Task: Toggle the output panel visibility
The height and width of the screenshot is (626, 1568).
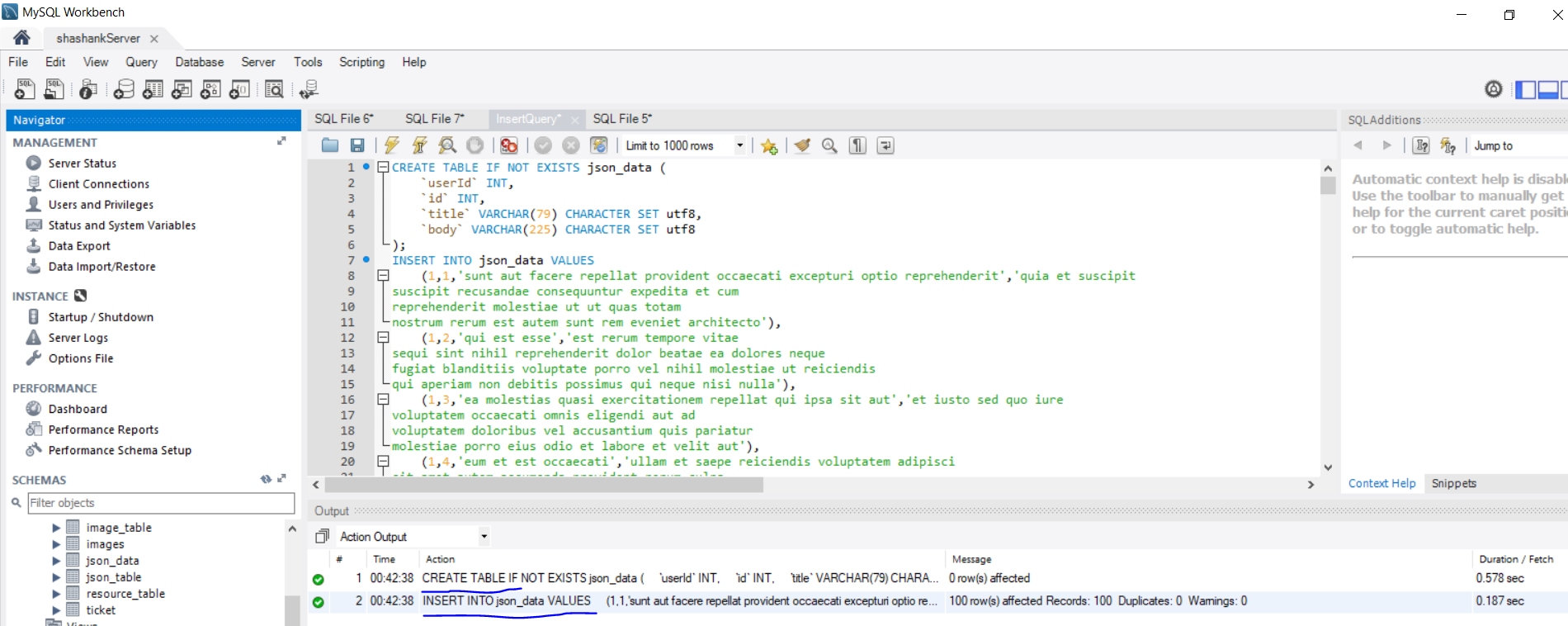Action: click(x=1548, y=89)
